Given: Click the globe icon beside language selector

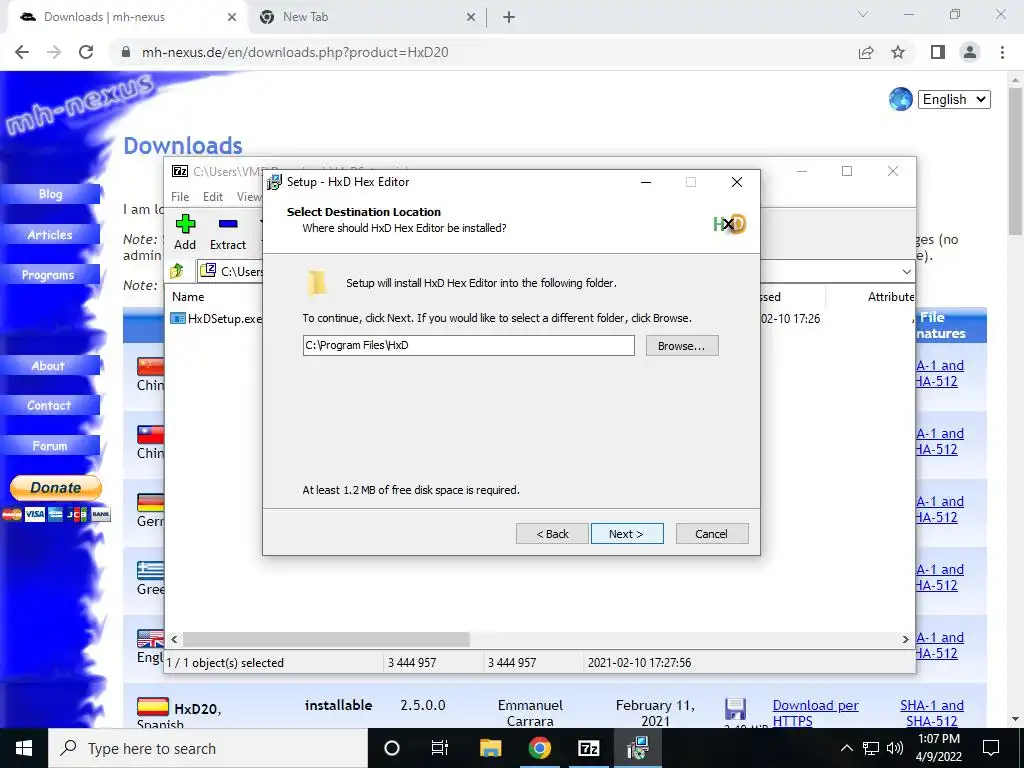Looking at the screenshot, I should point(901,99).
